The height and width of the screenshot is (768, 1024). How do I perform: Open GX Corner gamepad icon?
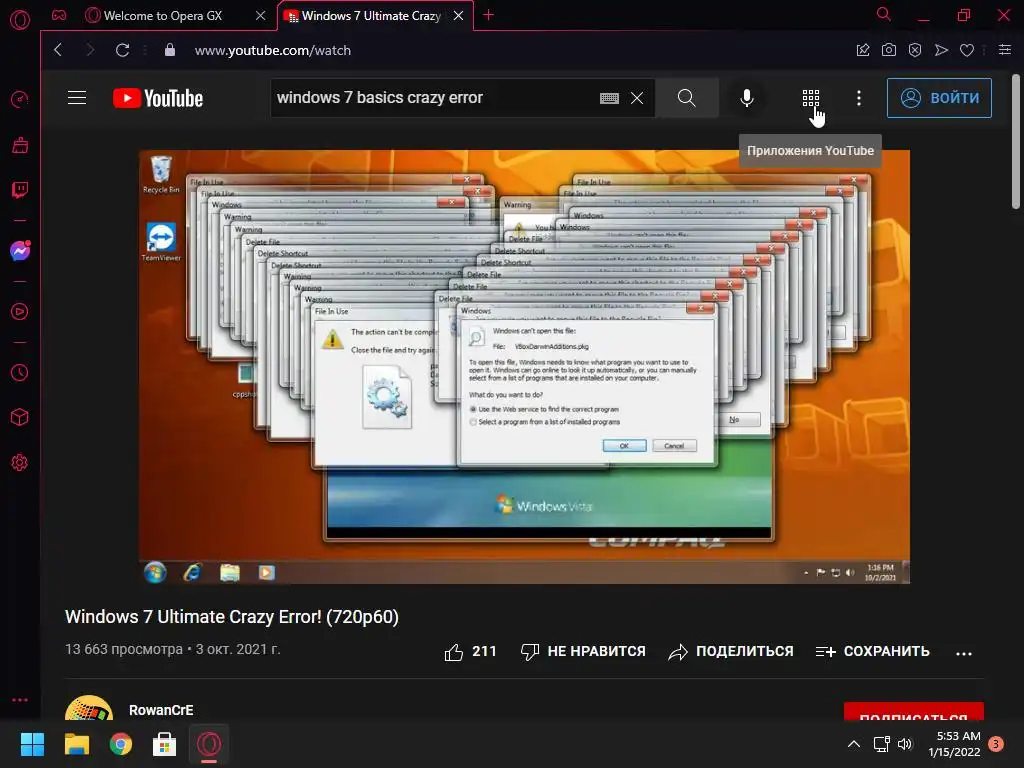59,15
